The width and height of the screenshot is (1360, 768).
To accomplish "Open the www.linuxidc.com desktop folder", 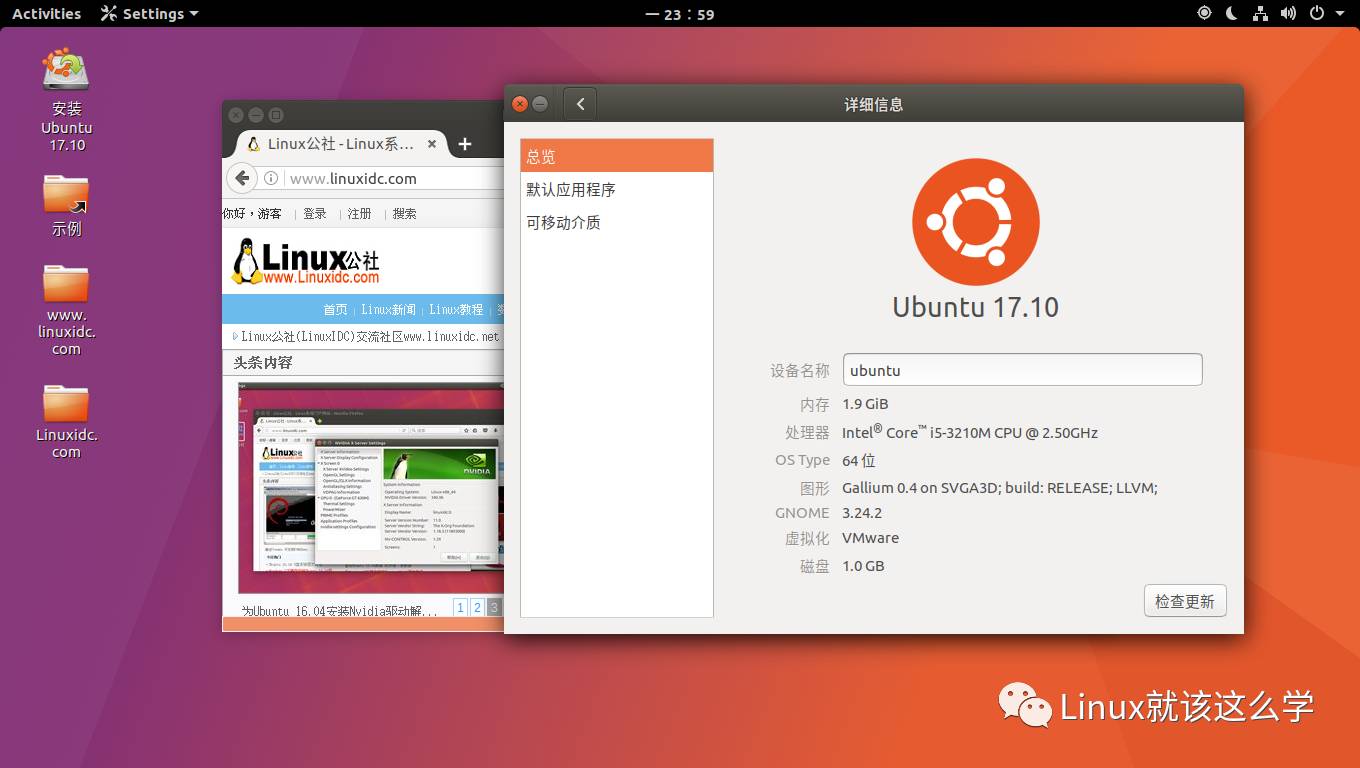I will click(x=66, y=309).
